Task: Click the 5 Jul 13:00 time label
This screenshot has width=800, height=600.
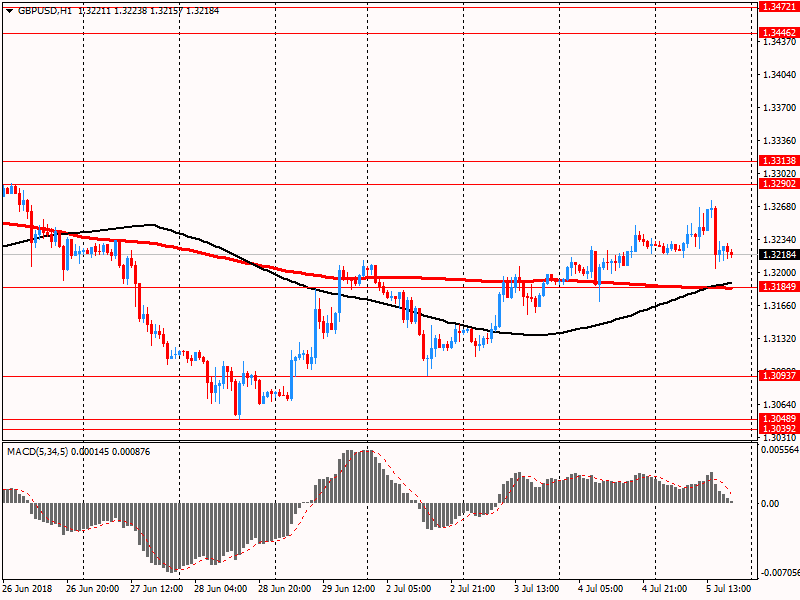Action: tap(729, 589)
